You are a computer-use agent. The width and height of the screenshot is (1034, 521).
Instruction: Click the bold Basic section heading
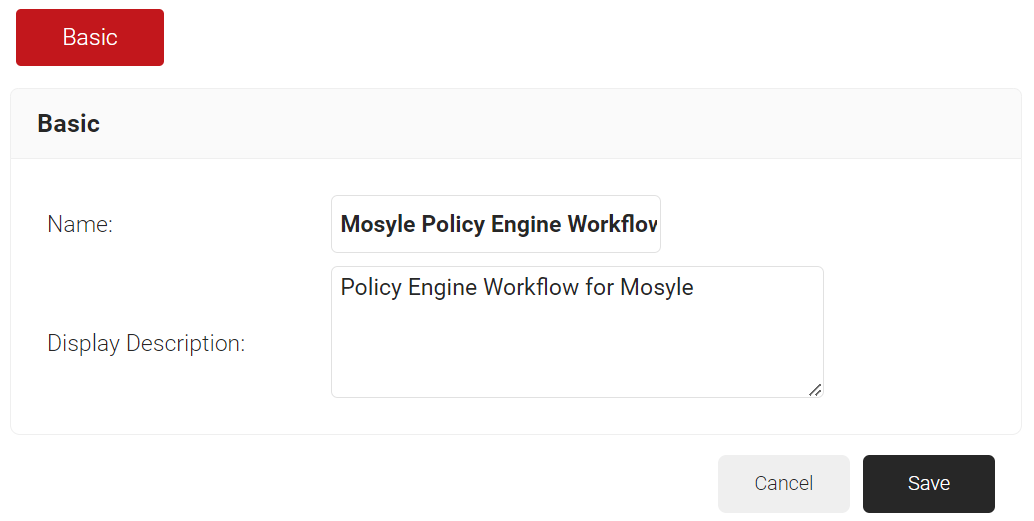point(68,124)
